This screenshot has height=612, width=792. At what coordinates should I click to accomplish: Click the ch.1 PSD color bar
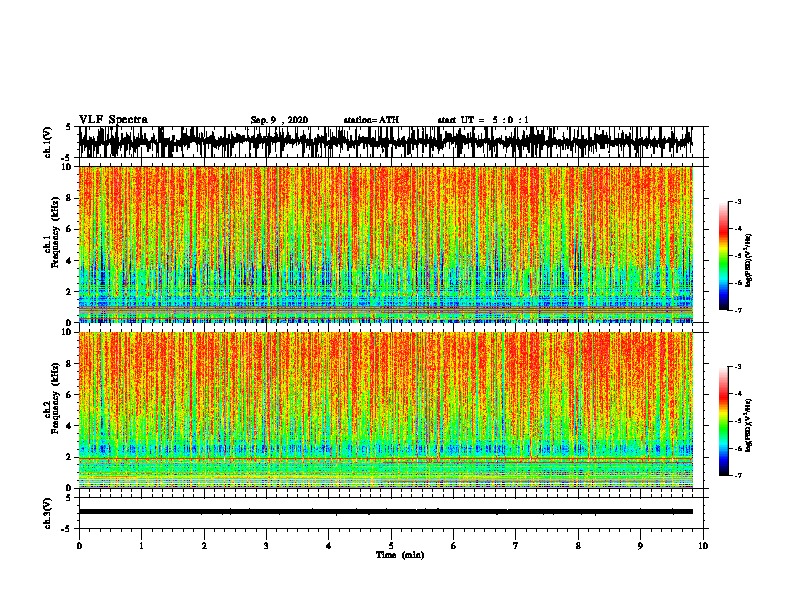point(724,256)
